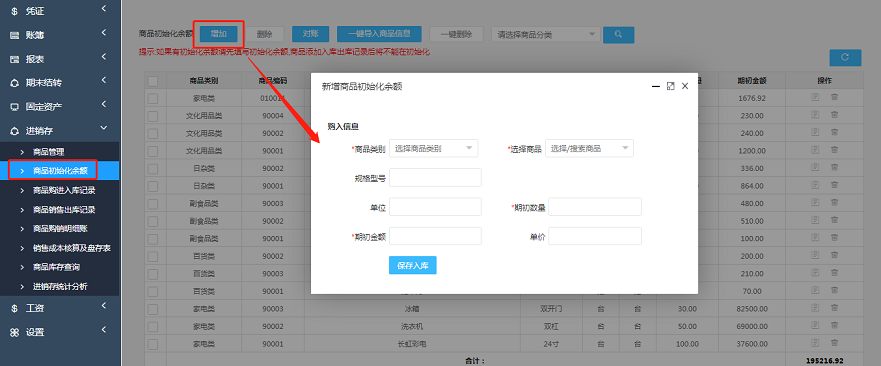This screenshot has height=366, width=881.
Task: Check the checkbox for the 1200.00 row
Action: [x=153, y=151]
